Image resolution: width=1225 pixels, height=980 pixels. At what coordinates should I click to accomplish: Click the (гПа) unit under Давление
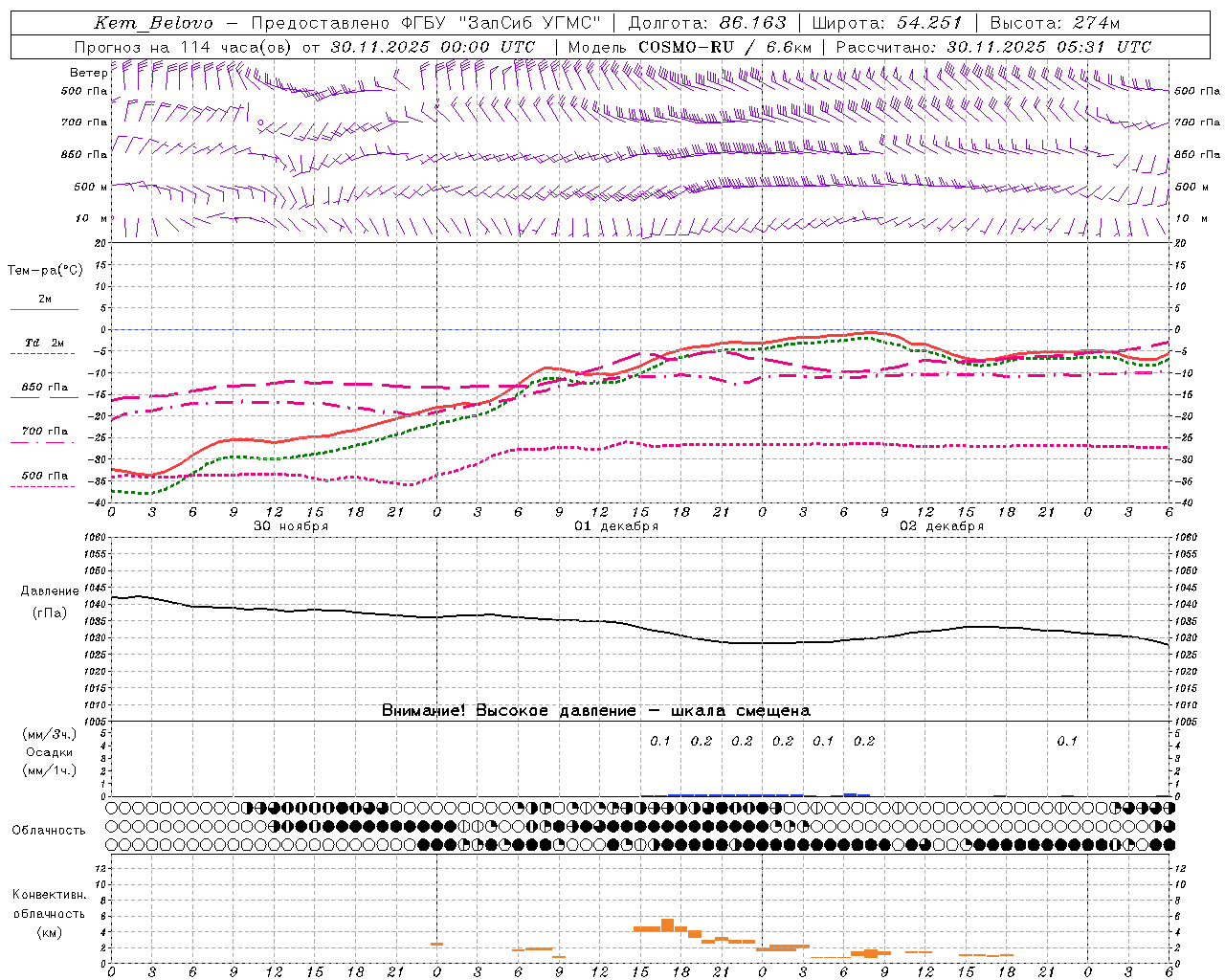point(50,612)
